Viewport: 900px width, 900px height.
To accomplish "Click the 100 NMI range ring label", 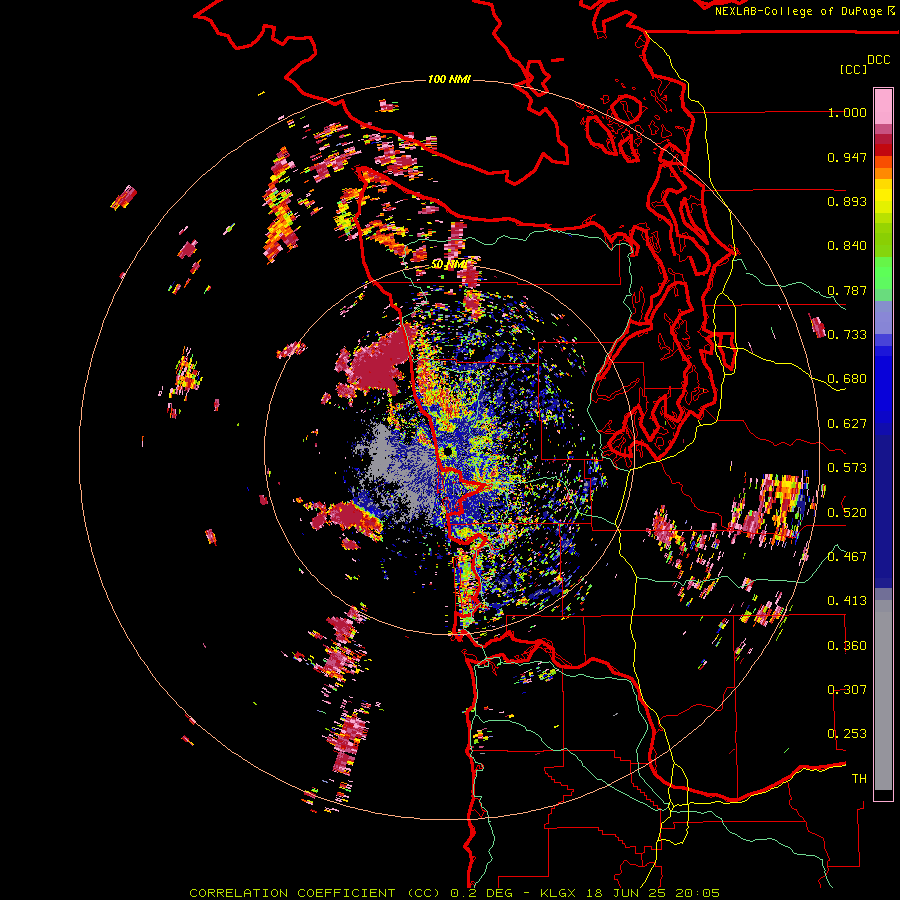I will point(449,79).
